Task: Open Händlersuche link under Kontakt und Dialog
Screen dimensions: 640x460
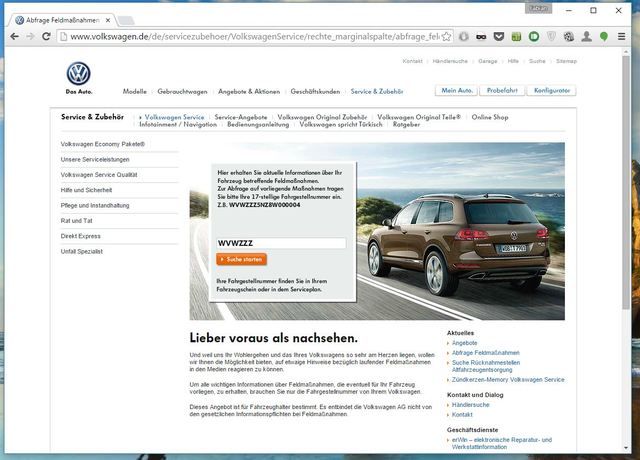Action: coord(471,405)
